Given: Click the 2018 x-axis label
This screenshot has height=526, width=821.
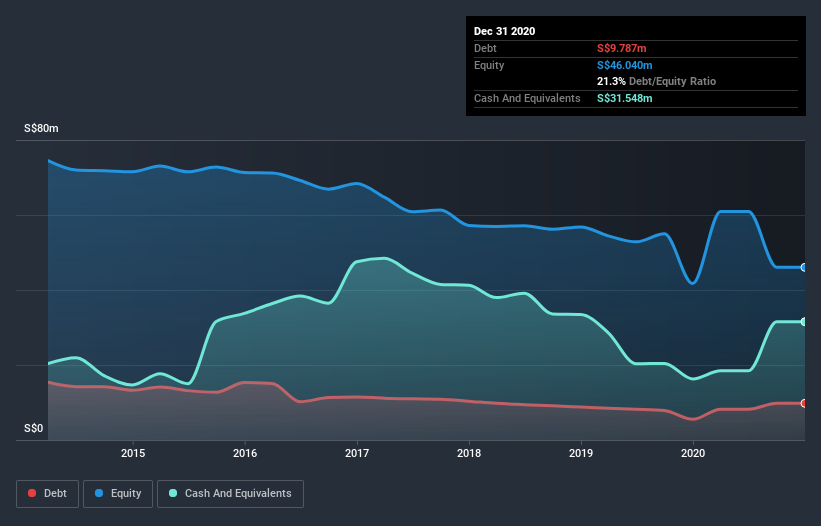Looking at the screenshot, I should 469,453.
